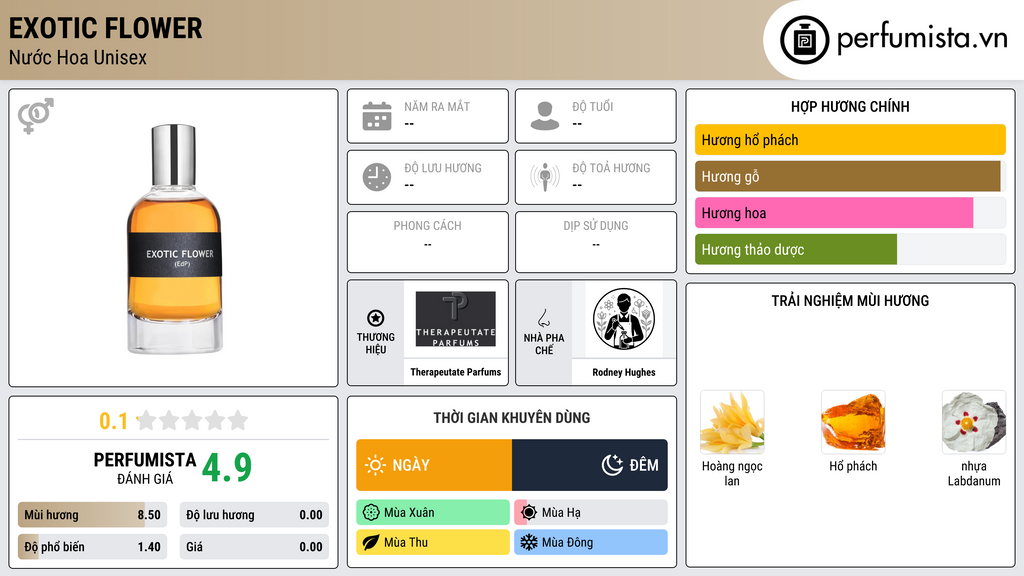Image resolution: width=1024 pixels, height=576 pixels.
Task: Click the Mùi hương 8.50 score bar
Action: tap(93, 515)
